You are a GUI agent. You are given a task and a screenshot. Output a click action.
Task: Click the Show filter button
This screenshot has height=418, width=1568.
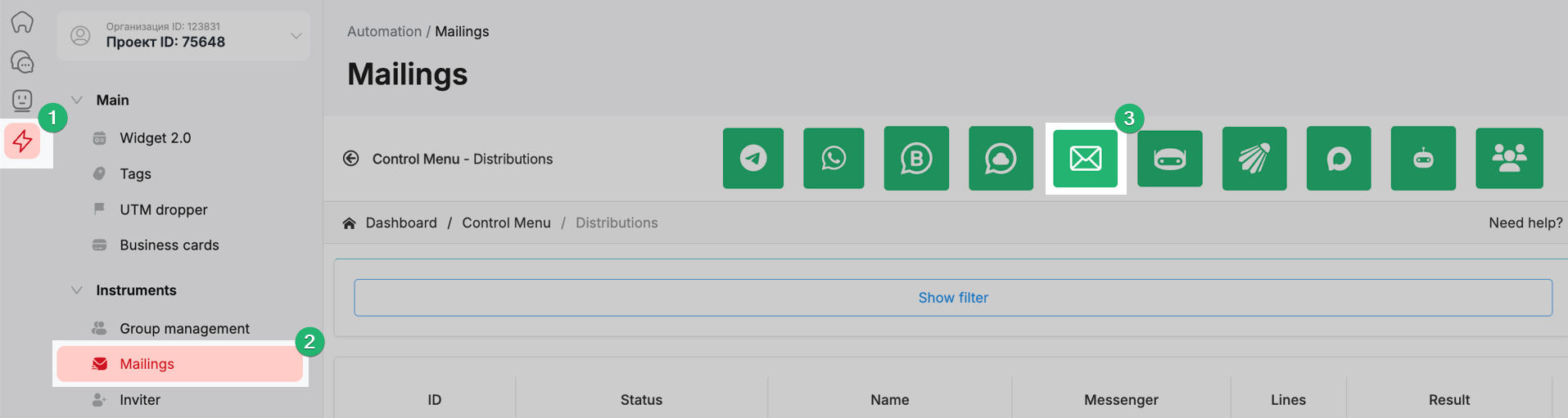pyautogui.click(x=952, y=298)
